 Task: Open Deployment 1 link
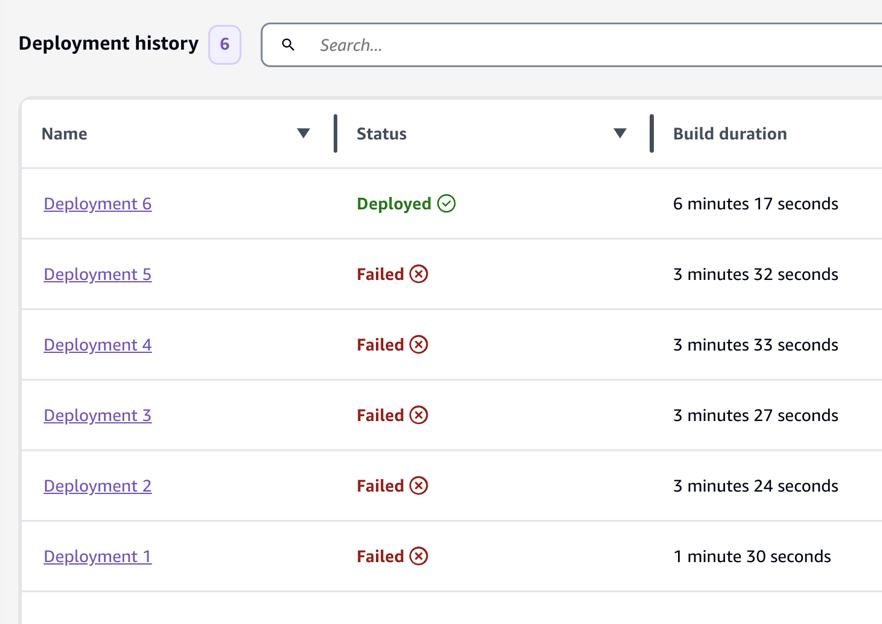click(x=97, y=556)
